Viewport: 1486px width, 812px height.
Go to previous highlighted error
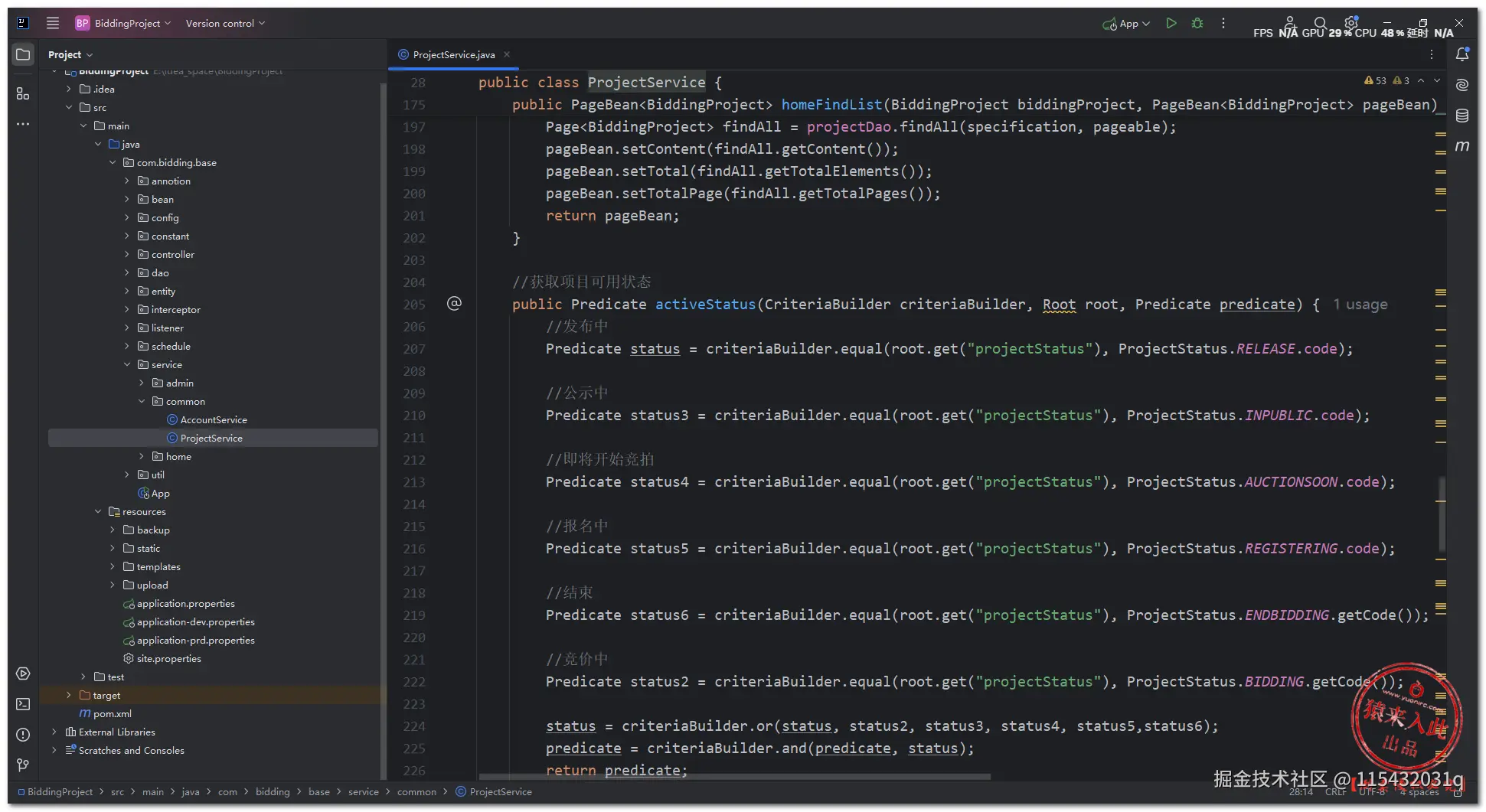click(1421, 80)
